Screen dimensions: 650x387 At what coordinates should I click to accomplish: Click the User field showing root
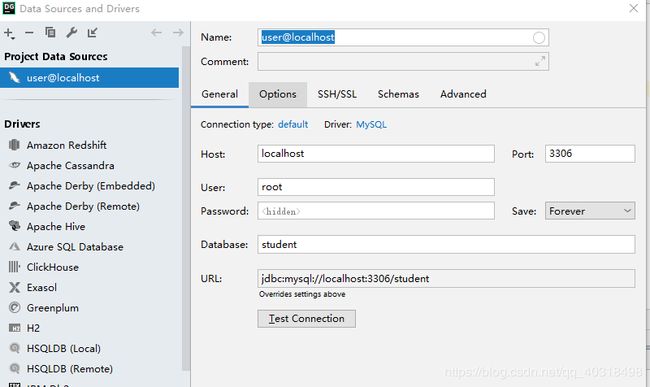click(x=376, y=187)
